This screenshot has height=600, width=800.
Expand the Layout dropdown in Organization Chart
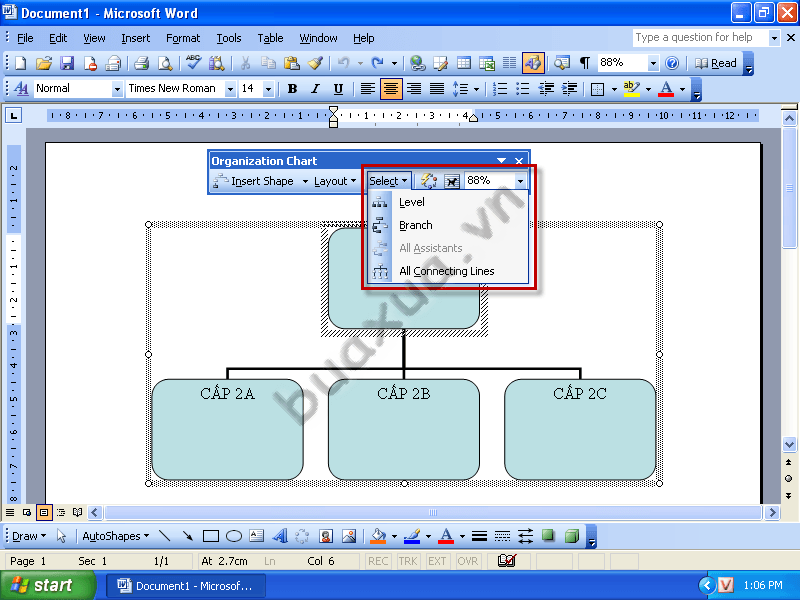point(335,181)
